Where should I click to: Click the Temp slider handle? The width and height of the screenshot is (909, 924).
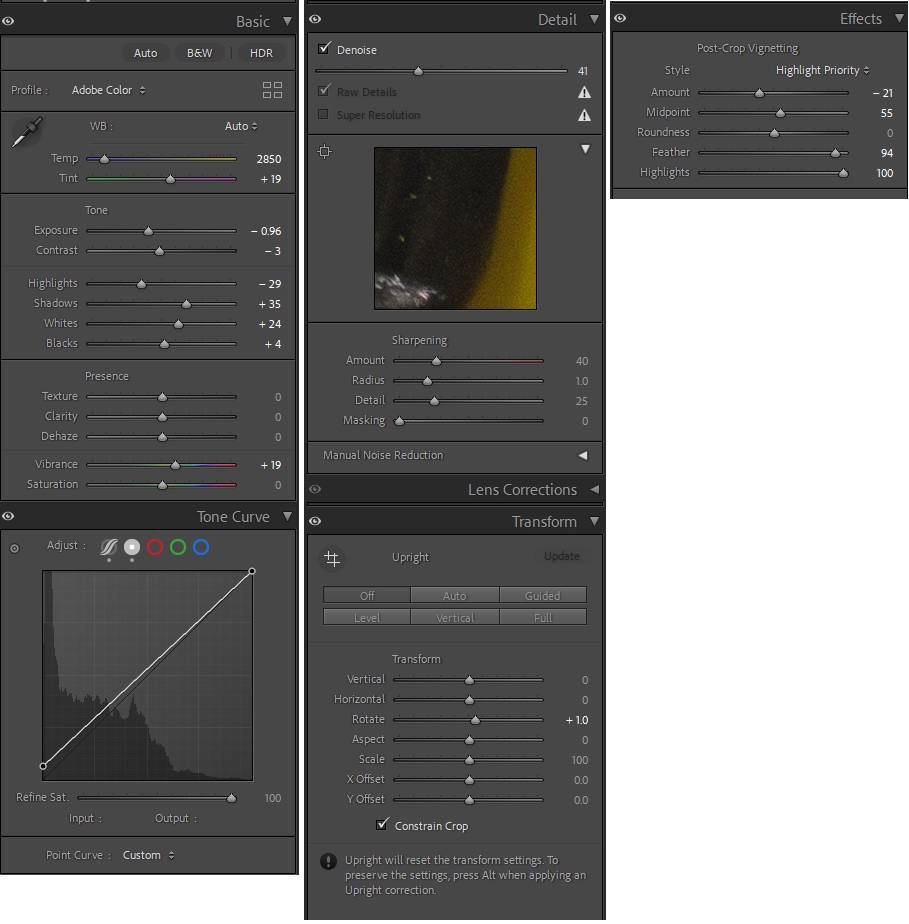(104, 159)
